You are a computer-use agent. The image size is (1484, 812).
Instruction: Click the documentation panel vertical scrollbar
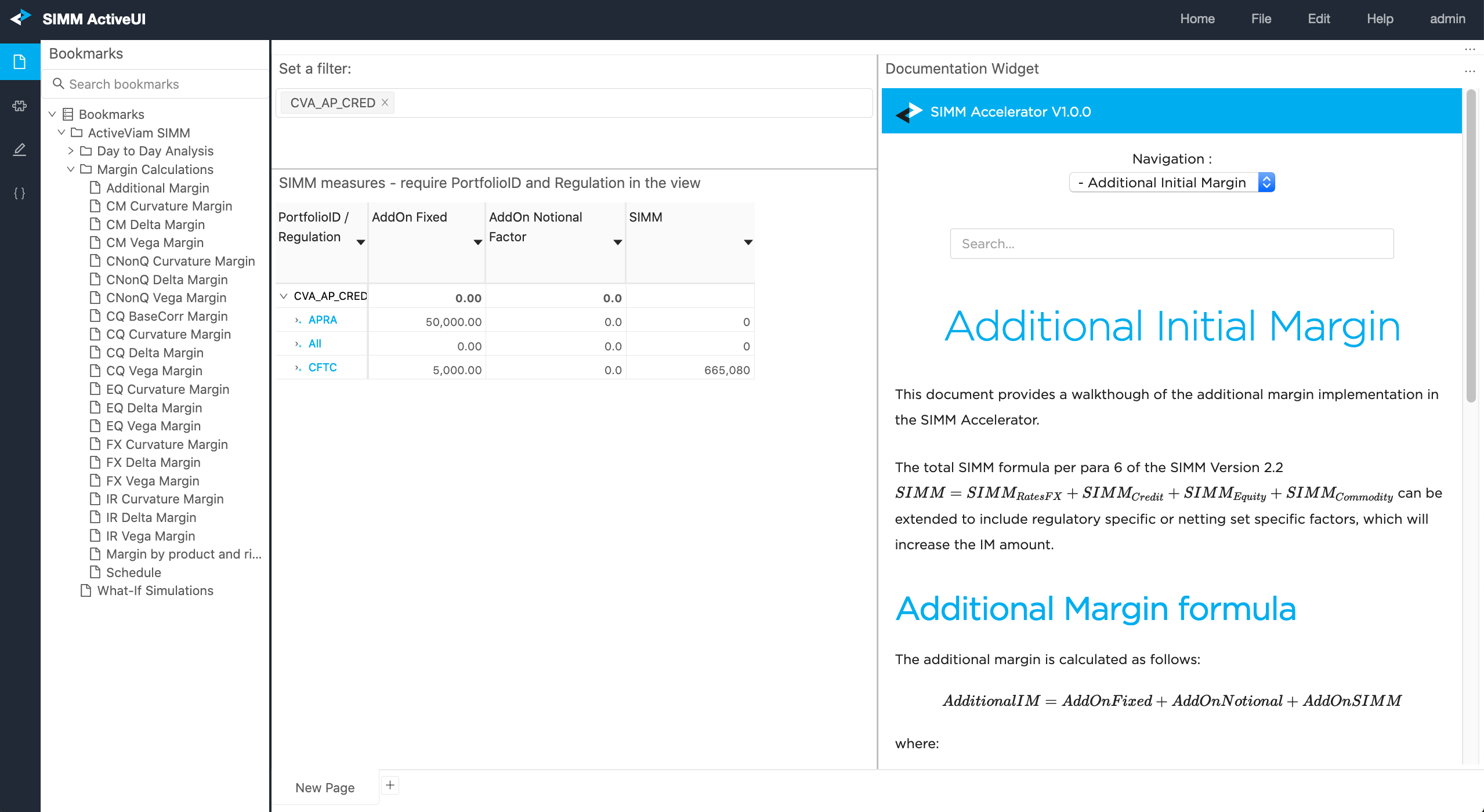1471,246
